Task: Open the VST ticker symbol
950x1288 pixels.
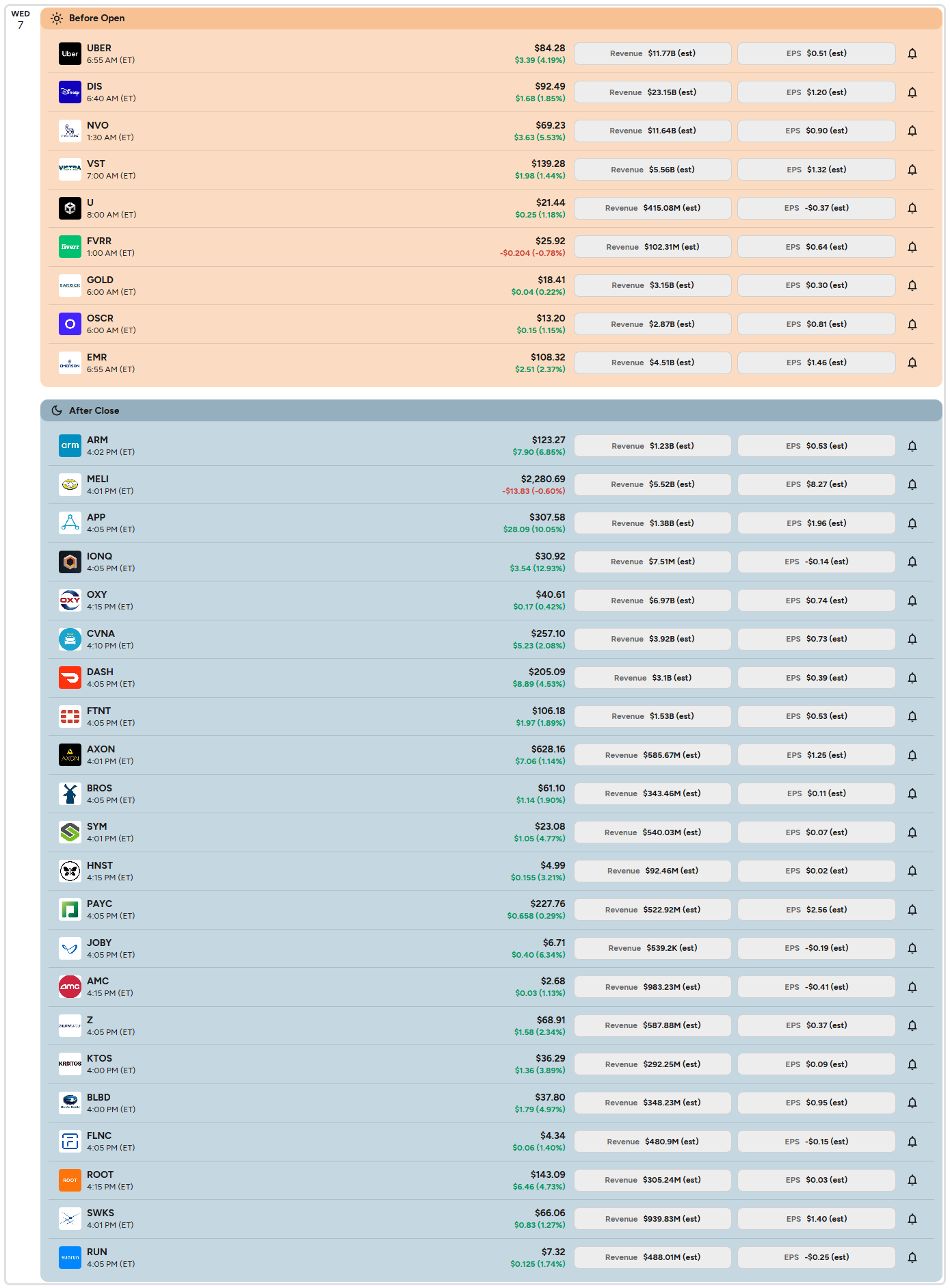Action: point(96,163)
